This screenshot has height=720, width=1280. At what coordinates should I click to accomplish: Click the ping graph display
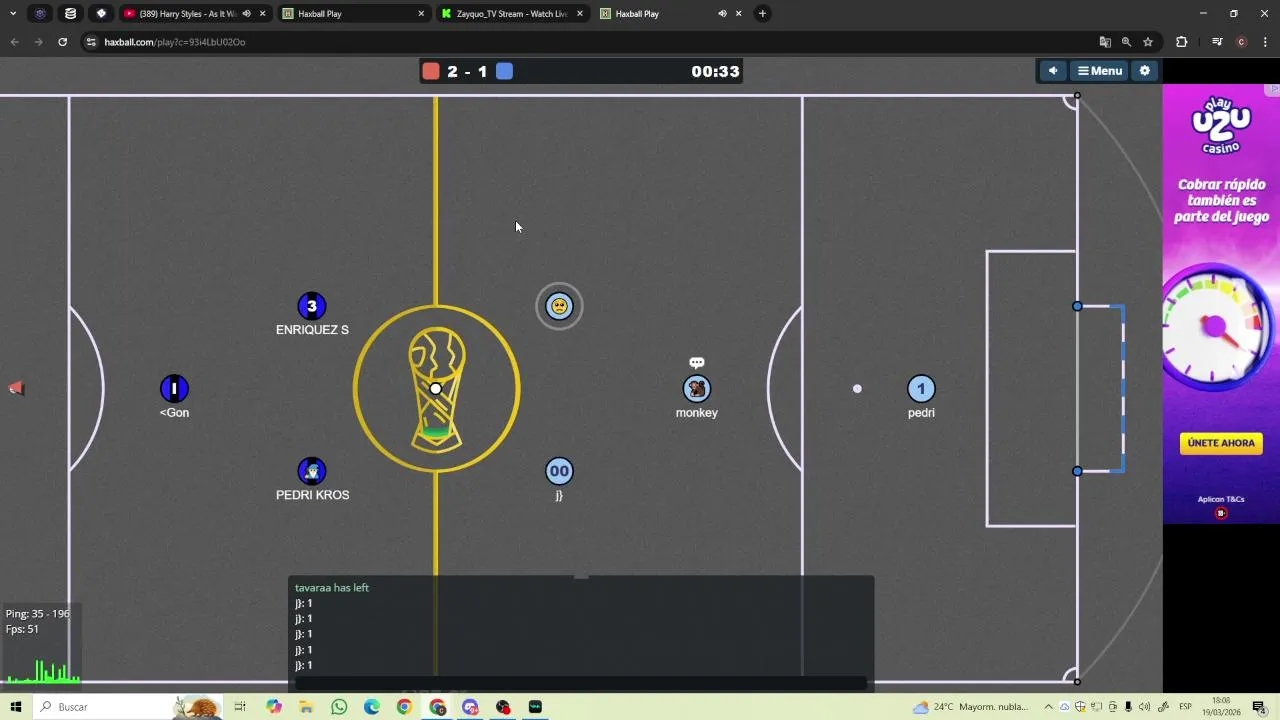[x=43, y=671]
